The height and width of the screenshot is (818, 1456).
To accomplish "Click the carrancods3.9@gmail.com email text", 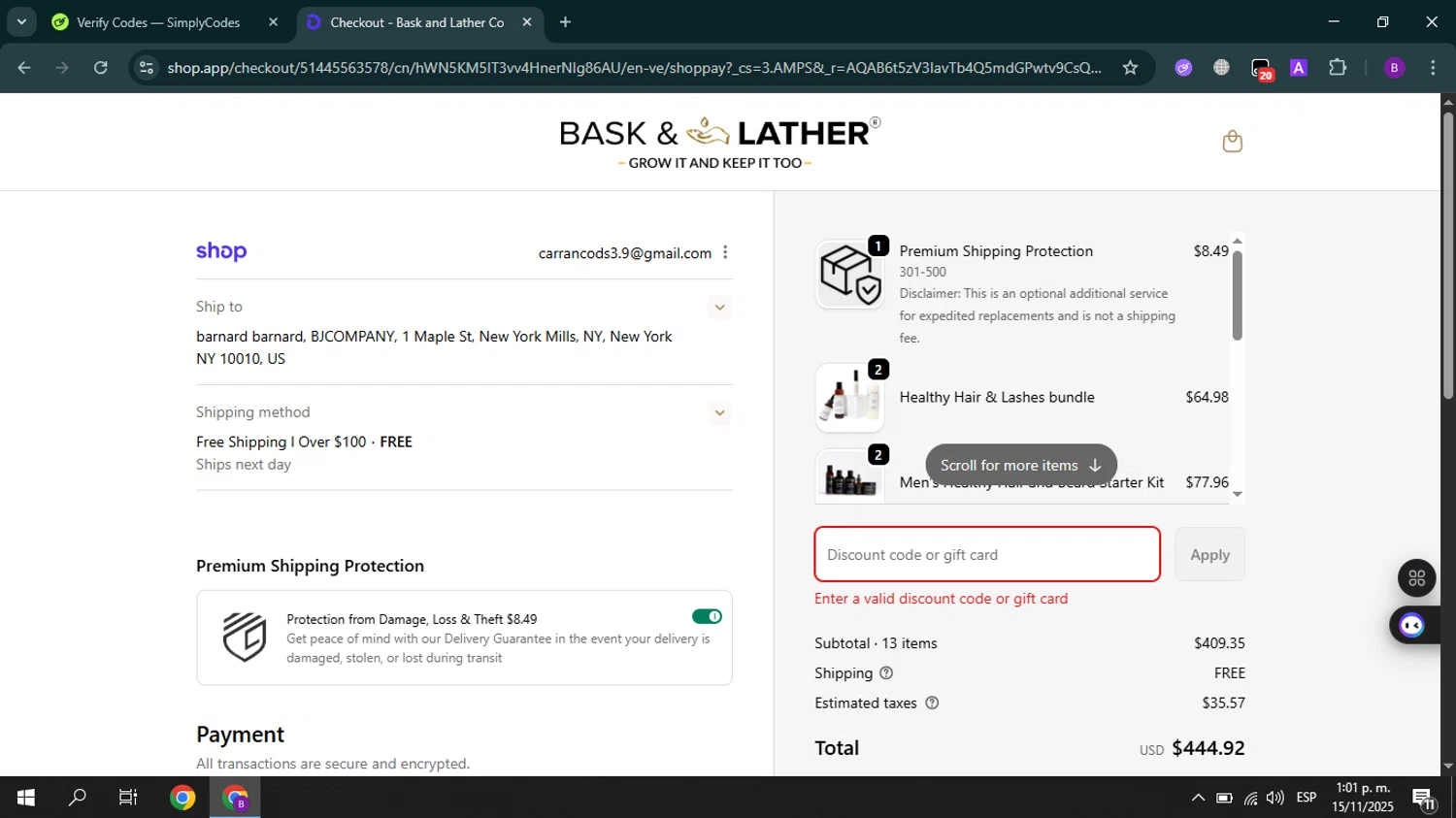I will [625, 253].
